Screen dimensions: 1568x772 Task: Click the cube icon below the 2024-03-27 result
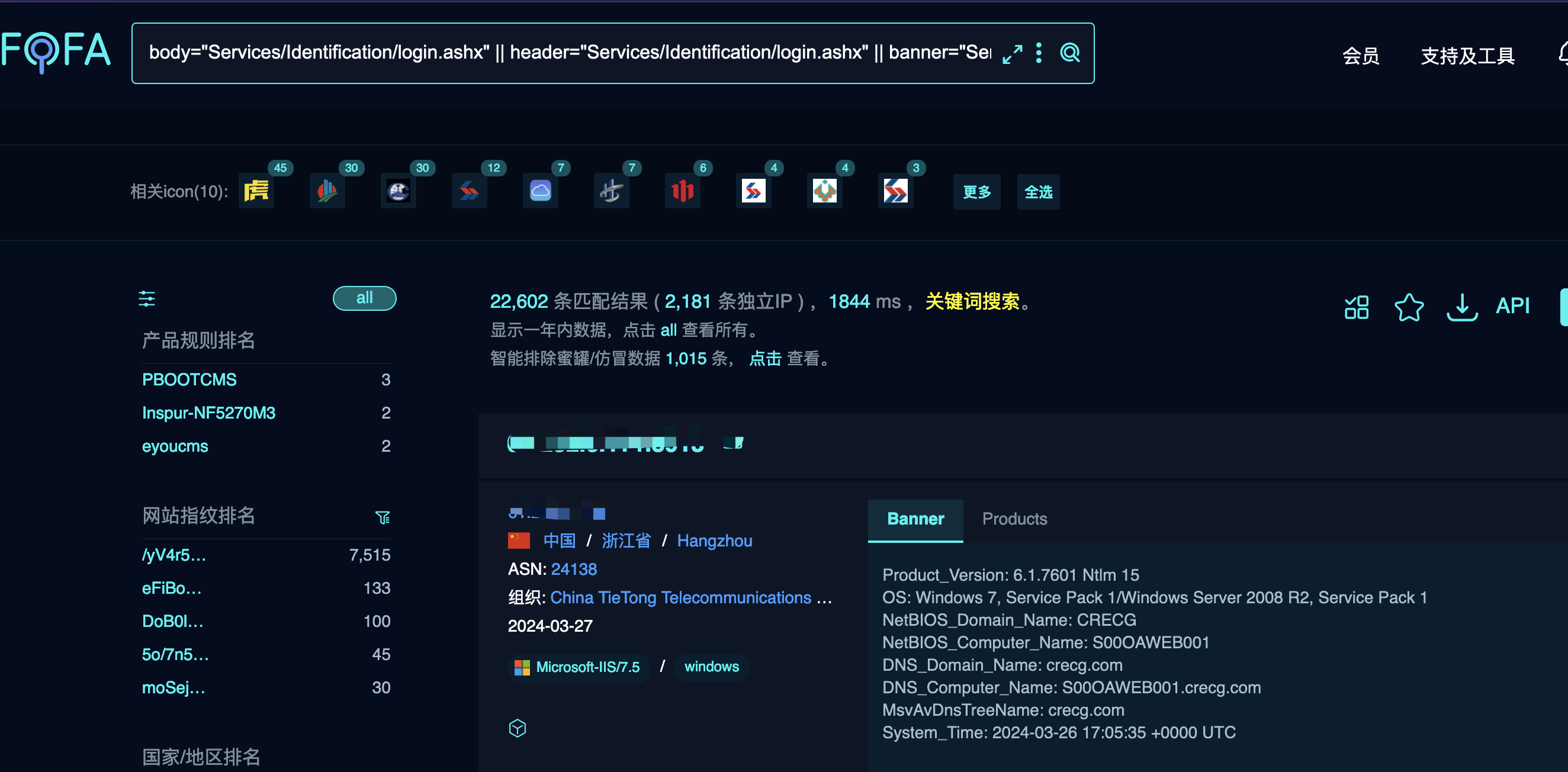(x=517, y=728)
